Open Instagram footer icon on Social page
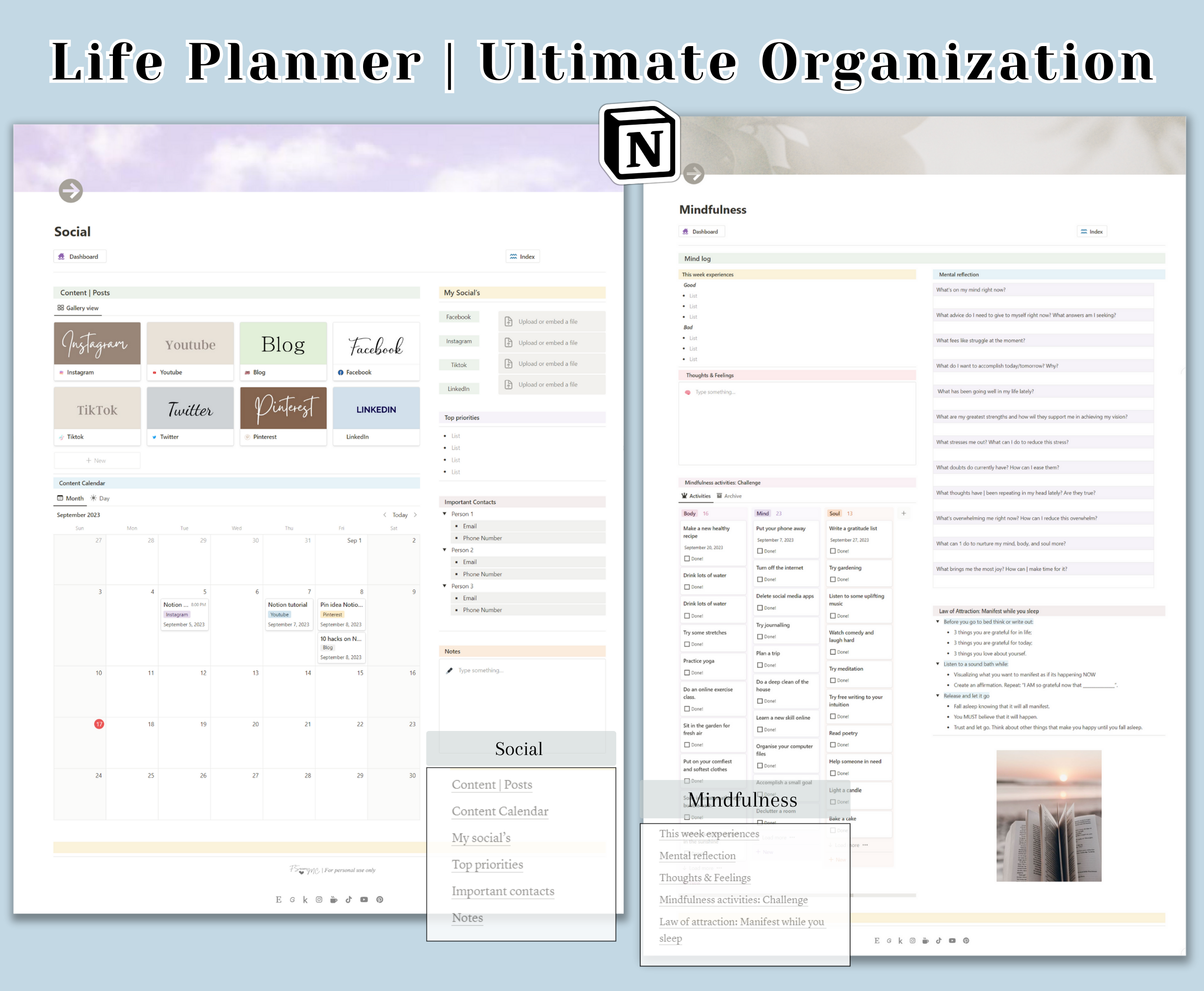The height and width of the screenshot is (991, 1204). (x=319, y=900)
